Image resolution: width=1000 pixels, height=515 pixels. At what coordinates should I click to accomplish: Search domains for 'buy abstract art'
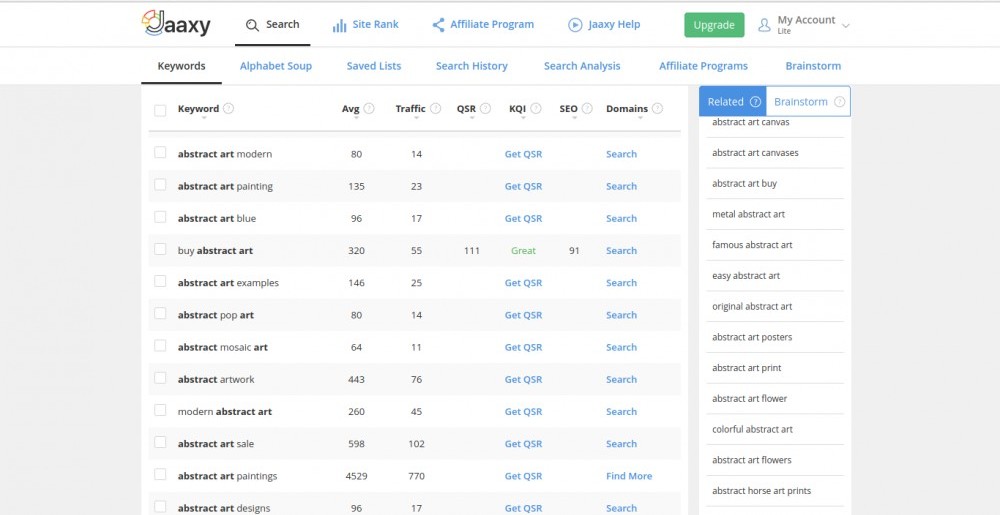[x=621, y=250]
